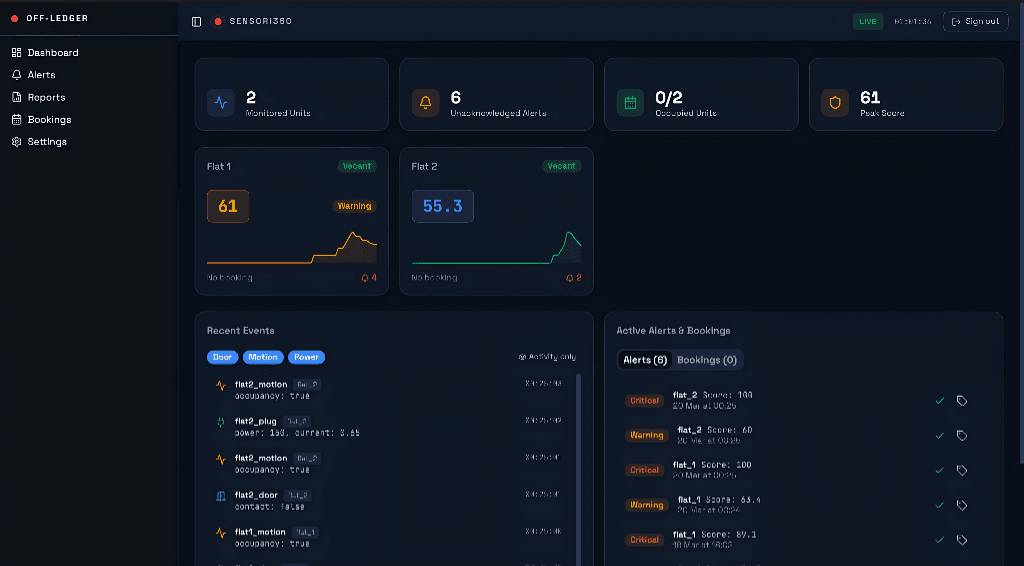Click the red SENSORI360 logo dot
Screen dimensions: 1024x566
coord(218,22)
